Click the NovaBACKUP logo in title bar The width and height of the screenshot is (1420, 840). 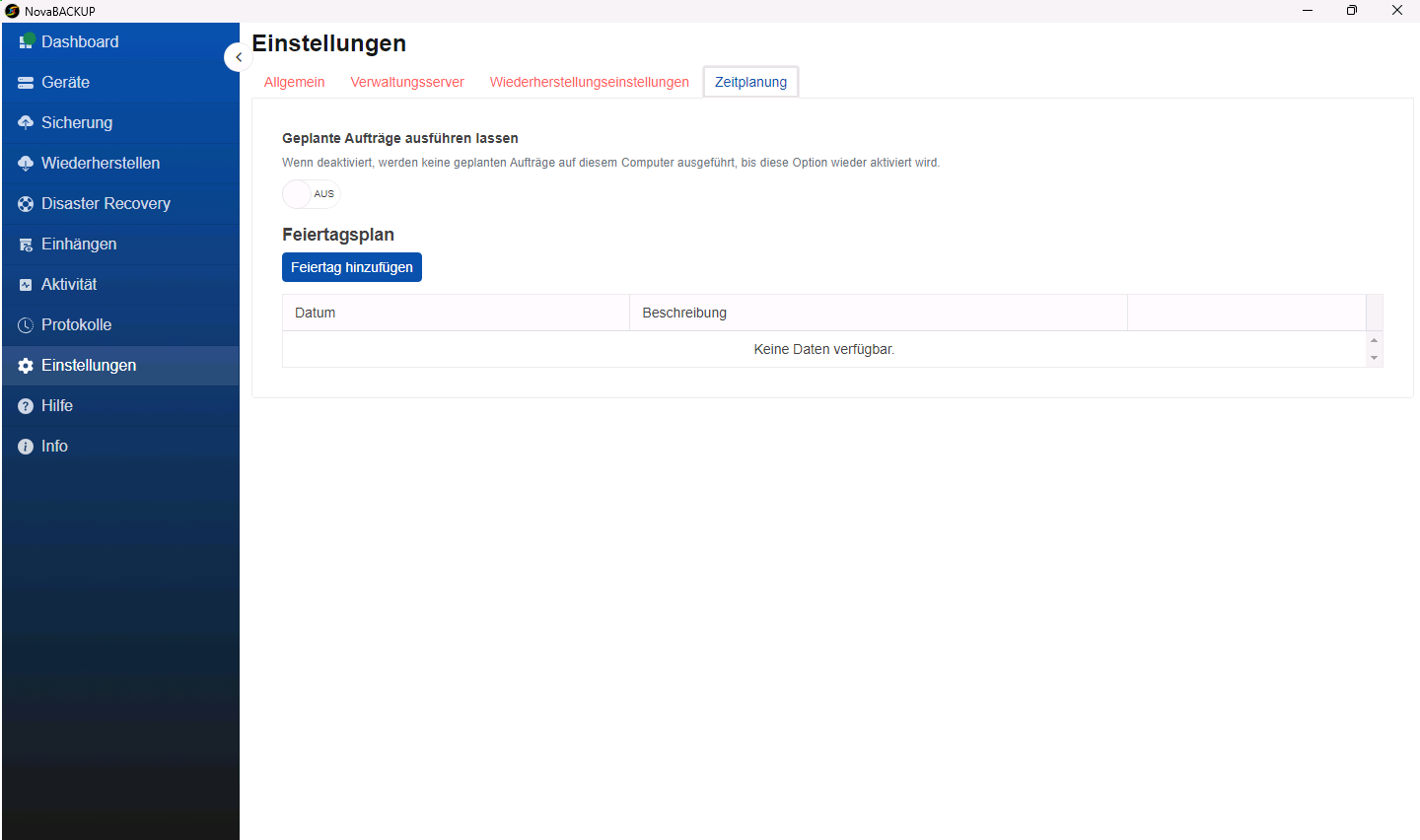click(x=12, y=11)
